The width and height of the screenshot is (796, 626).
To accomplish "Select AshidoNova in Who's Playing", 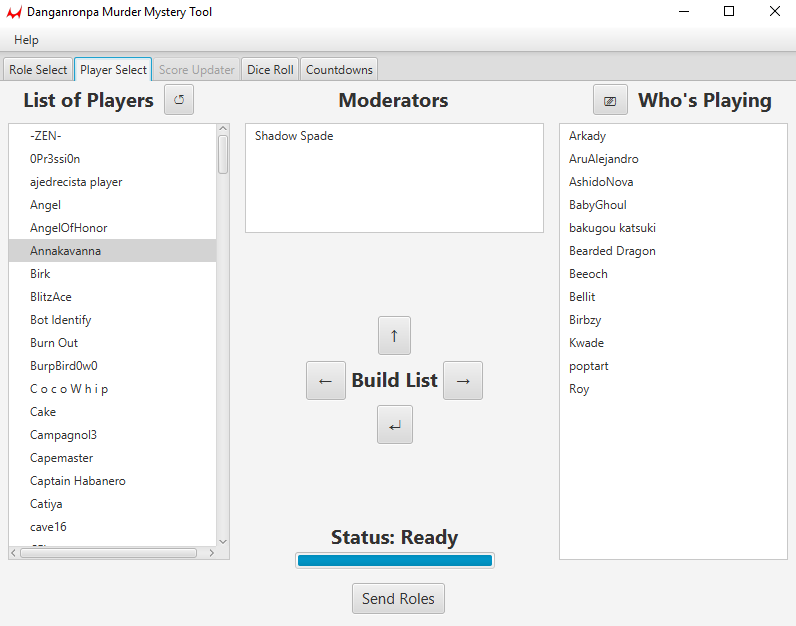I will click(673, 182).
